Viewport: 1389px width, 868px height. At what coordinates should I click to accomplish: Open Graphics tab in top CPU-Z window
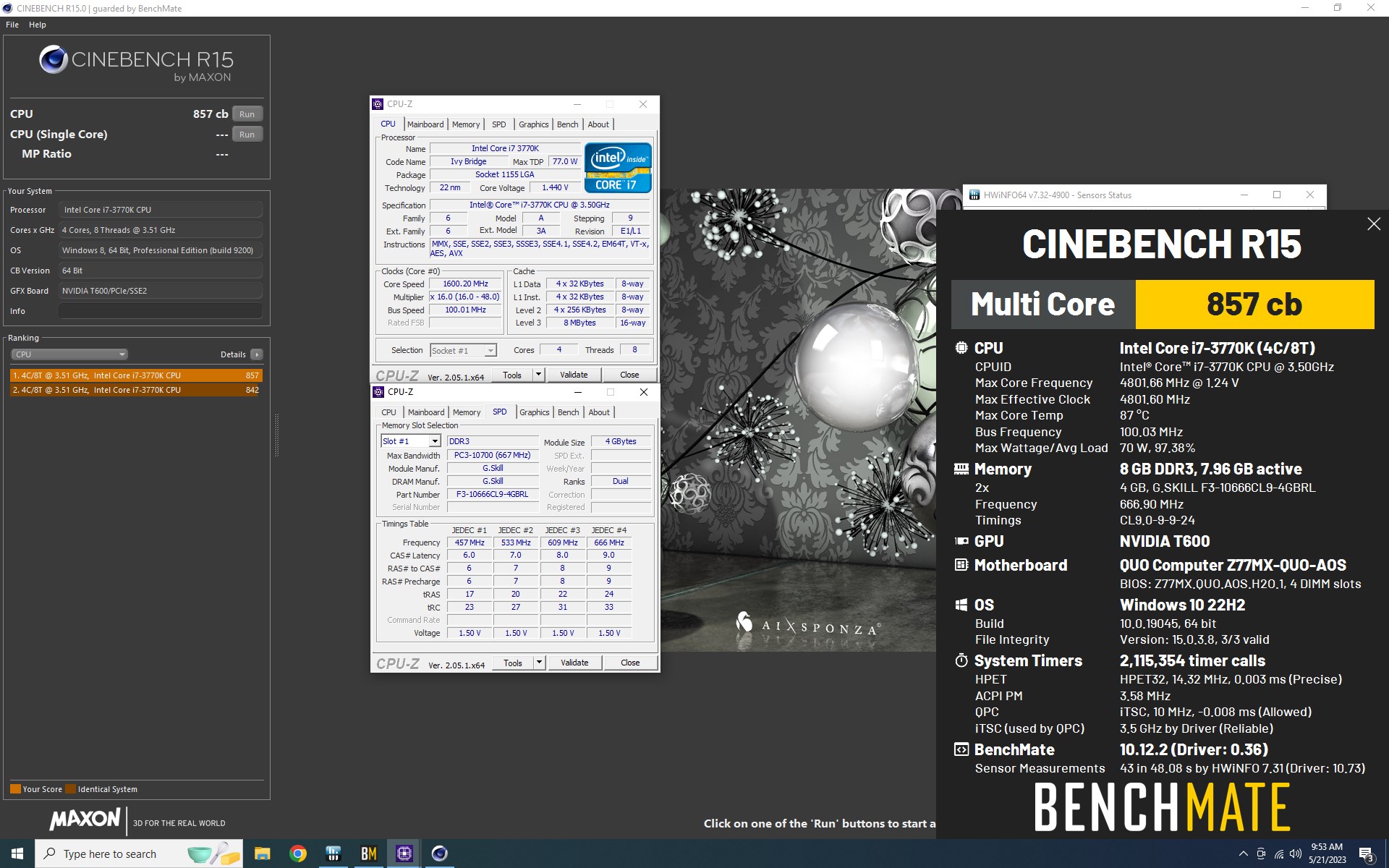(534, 124)
